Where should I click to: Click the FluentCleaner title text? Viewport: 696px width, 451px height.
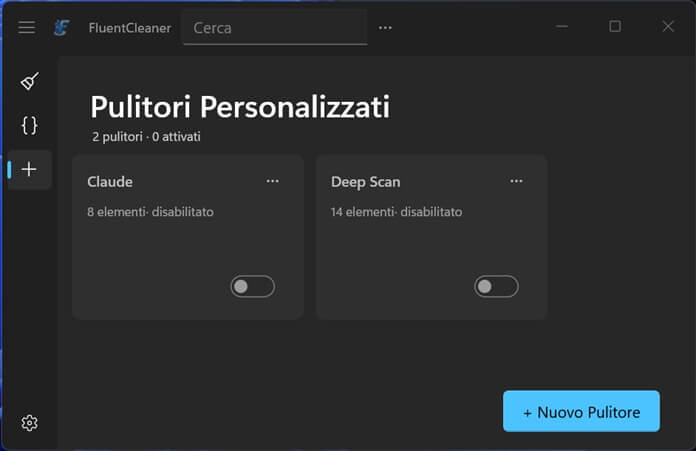pos(130,28)
